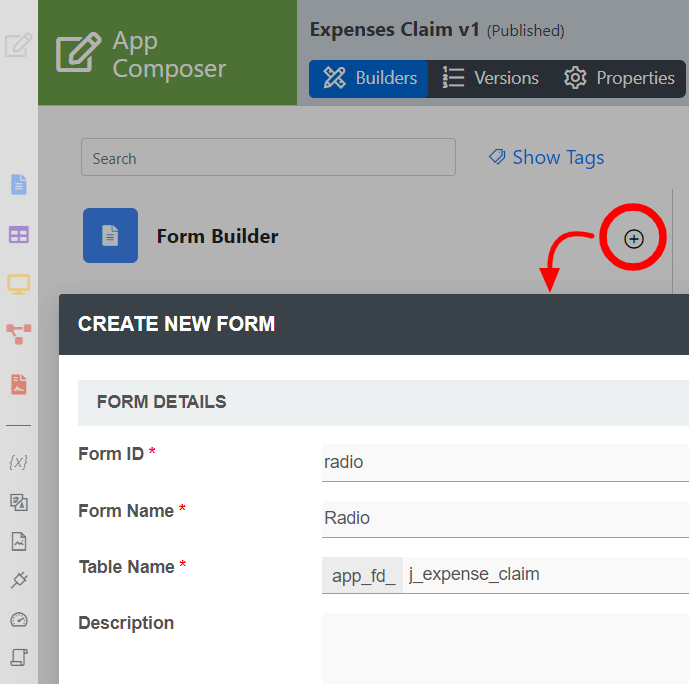Click the Form ID field containing radio
689x684 pixels.
[x=505, y=463]
